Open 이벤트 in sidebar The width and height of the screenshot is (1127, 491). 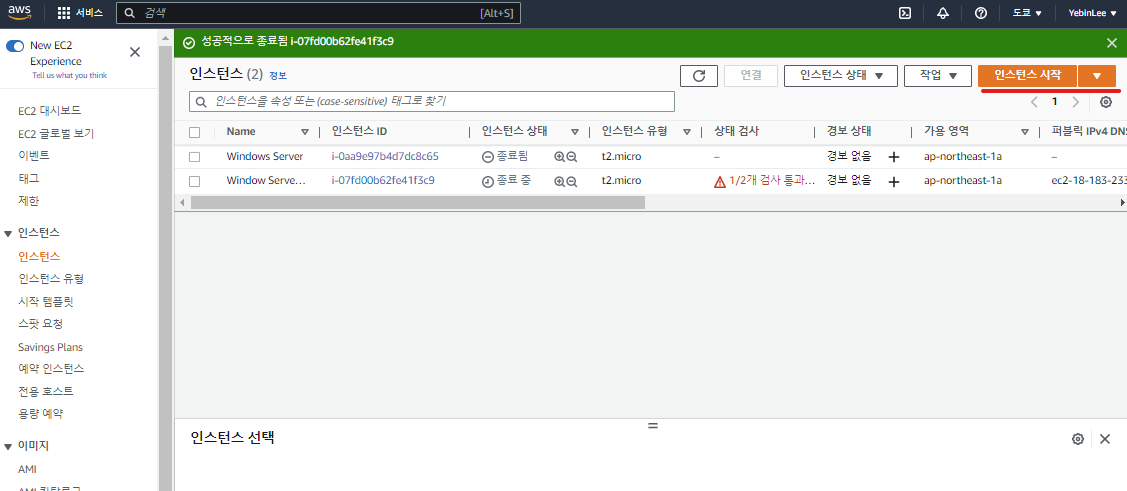(34, 155)
